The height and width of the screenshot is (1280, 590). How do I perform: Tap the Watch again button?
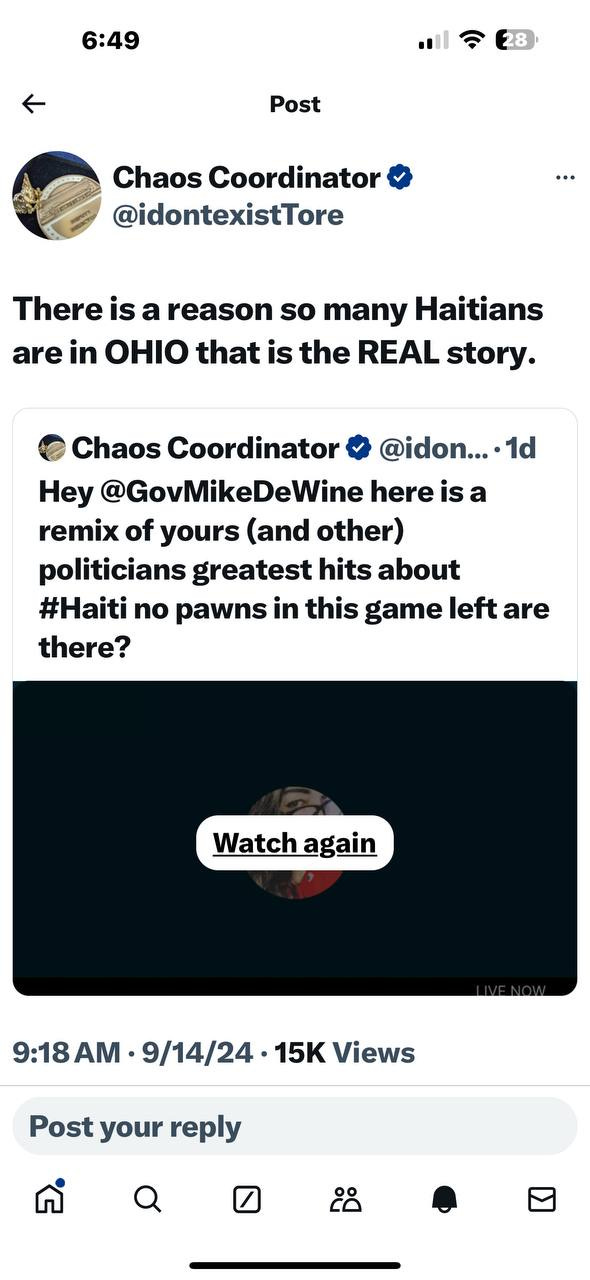(295, 843)
